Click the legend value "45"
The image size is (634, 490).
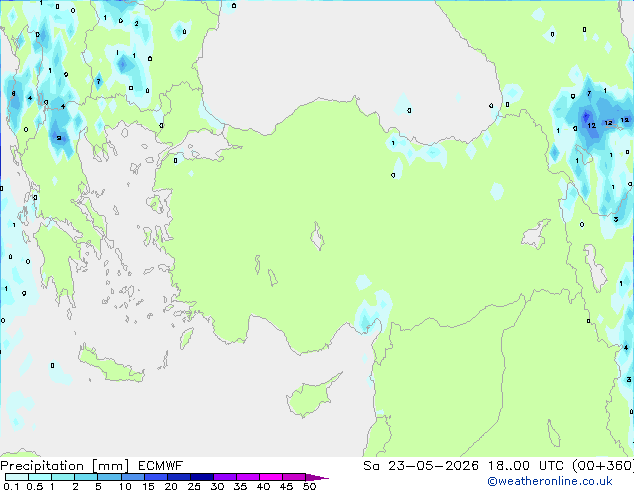[x=286, y=486]
